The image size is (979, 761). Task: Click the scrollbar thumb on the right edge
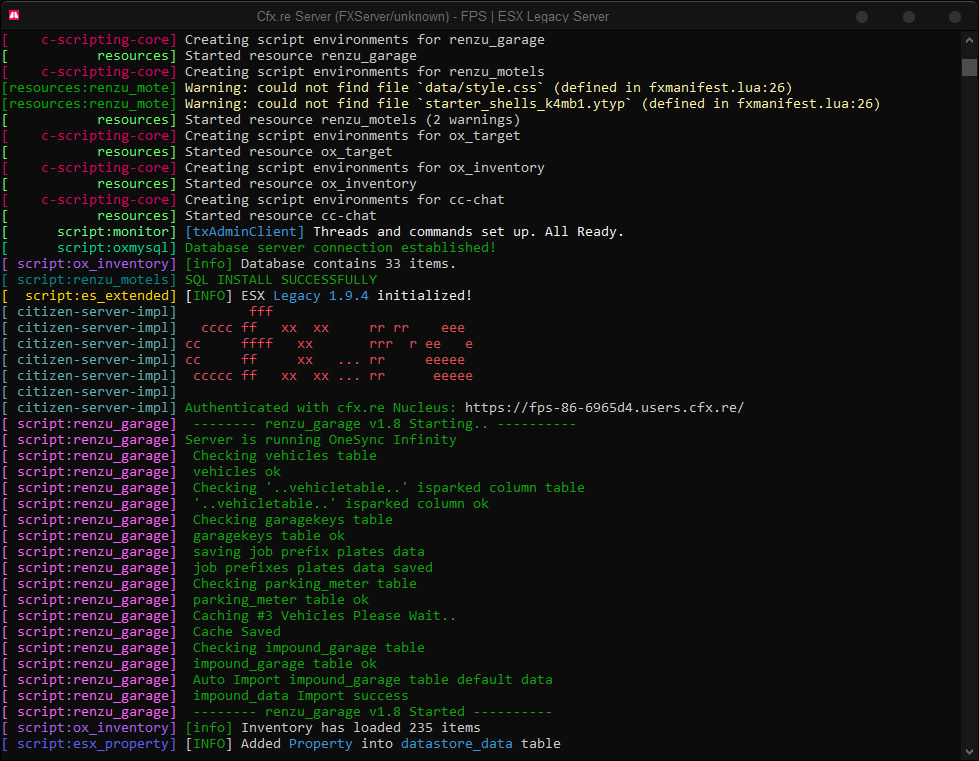(x=968, y=66)
